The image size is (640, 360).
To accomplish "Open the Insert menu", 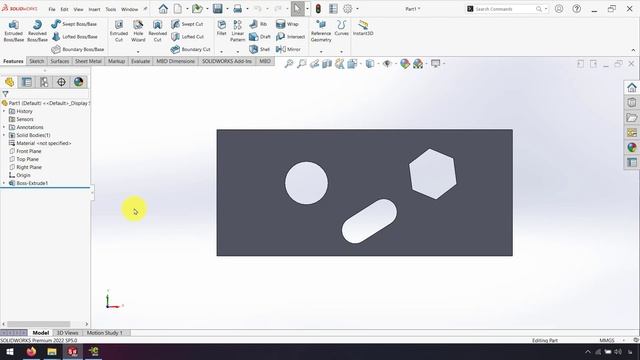I will tap(94, 9).
